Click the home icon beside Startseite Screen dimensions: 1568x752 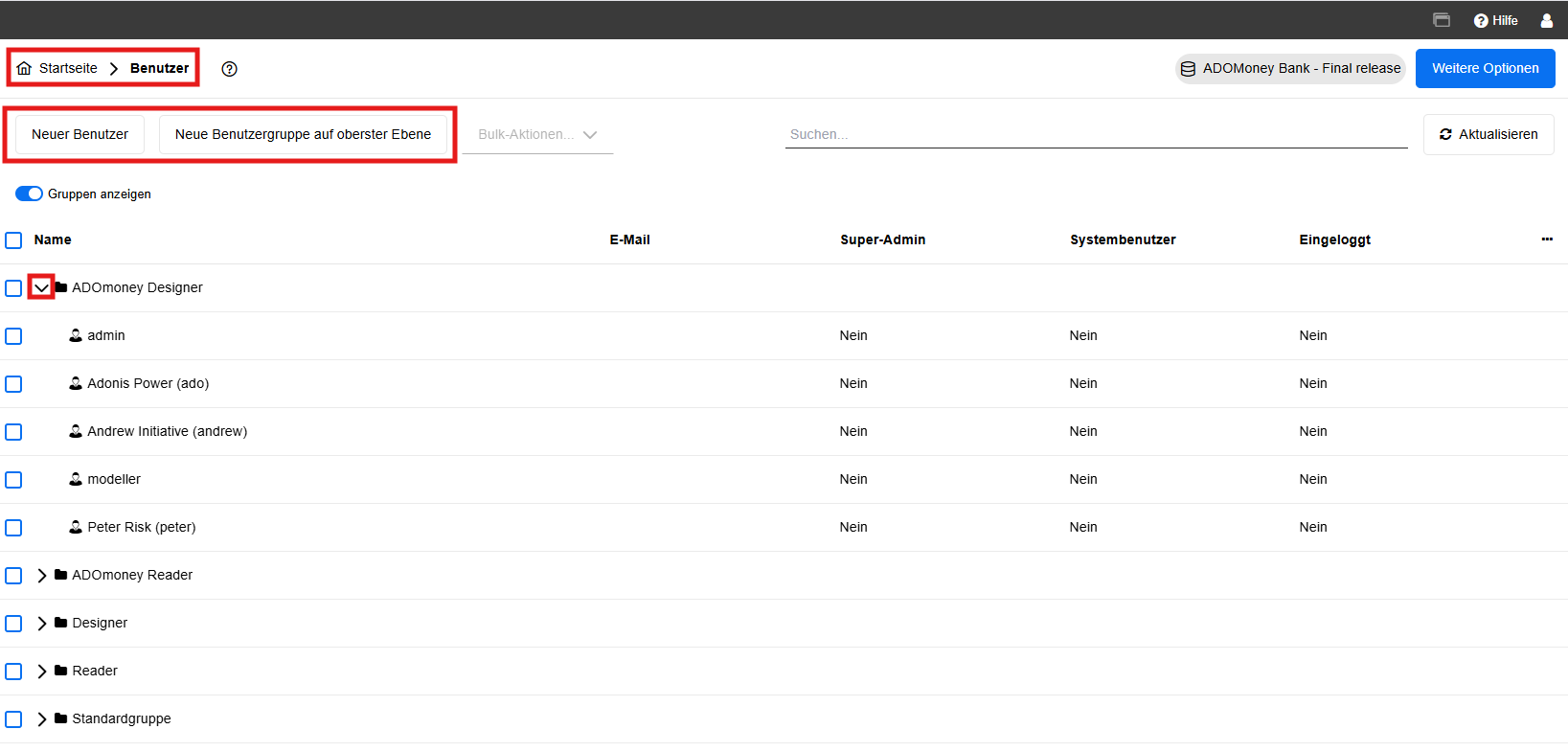(24, 68)
